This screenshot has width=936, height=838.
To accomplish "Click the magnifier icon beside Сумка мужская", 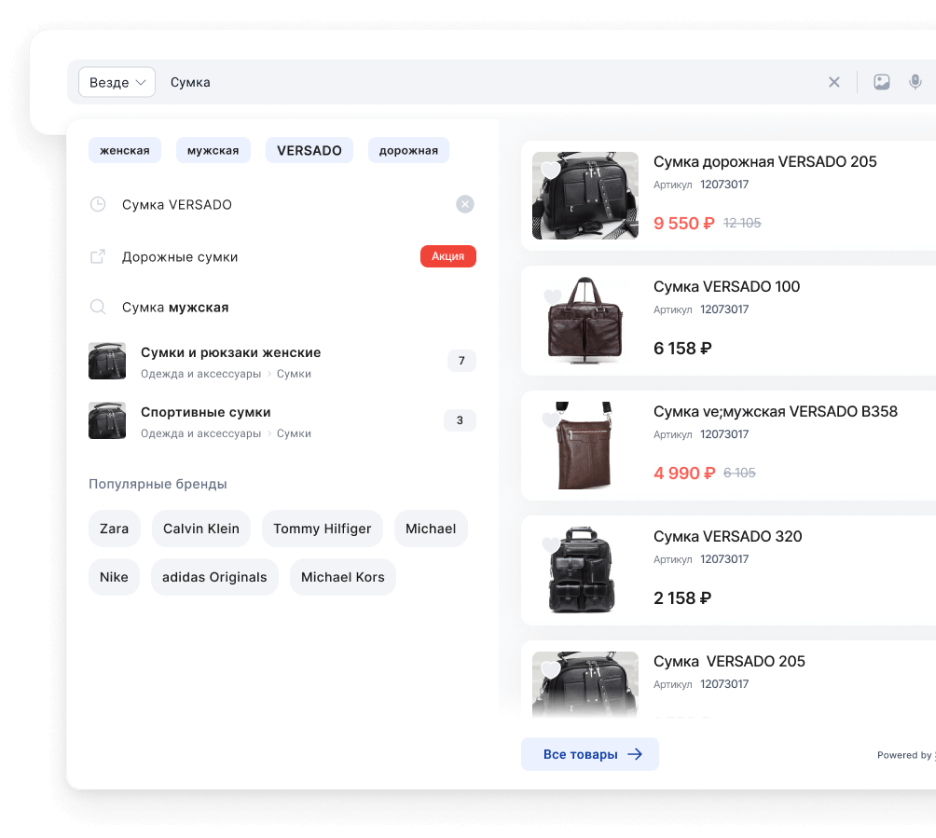I will click(x=98, y=307).
